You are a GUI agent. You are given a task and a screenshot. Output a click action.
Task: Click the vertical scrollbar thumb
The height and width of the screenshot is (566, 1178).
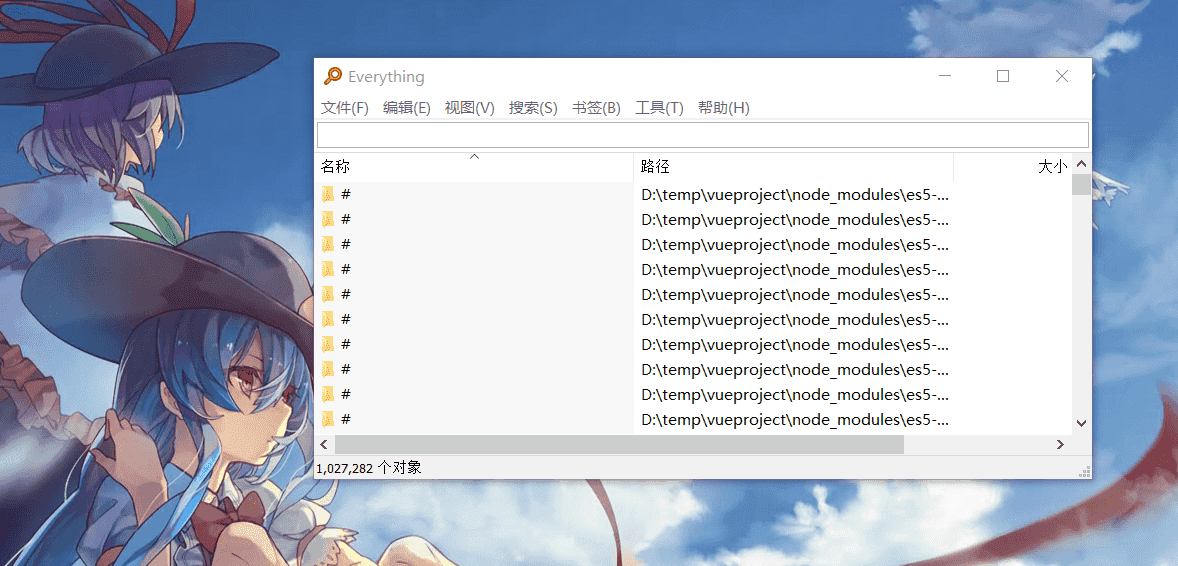1081,184
